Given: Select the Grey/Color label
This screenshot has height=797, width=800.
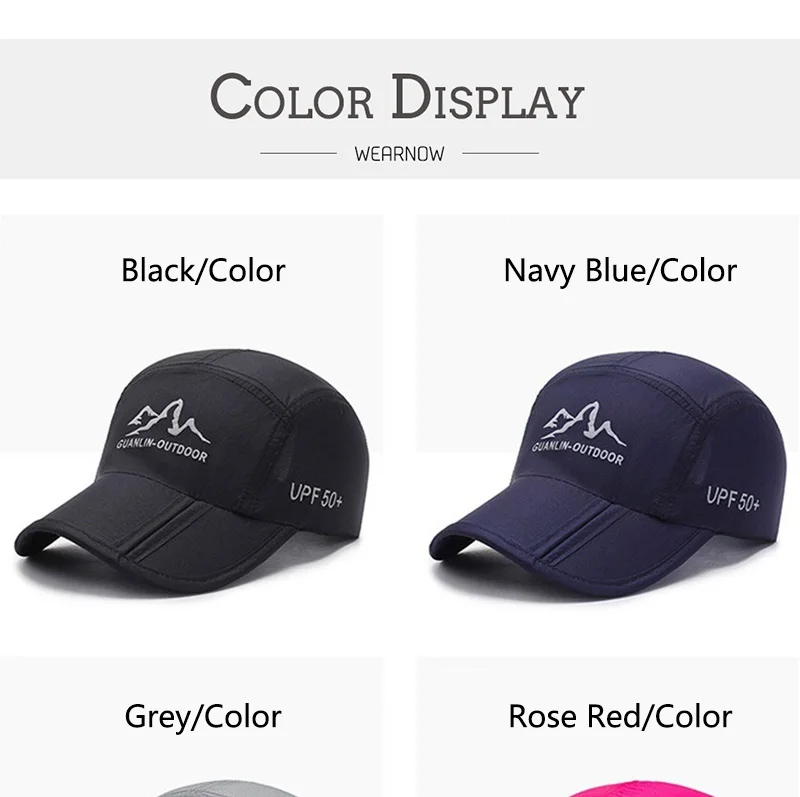Looking at the screenshot, I should [x=203, y=716].
